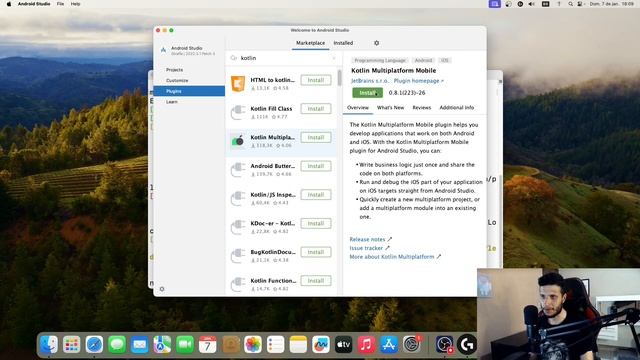
Task: Focus the plugin search field containing kotlin
Action: 284,58
